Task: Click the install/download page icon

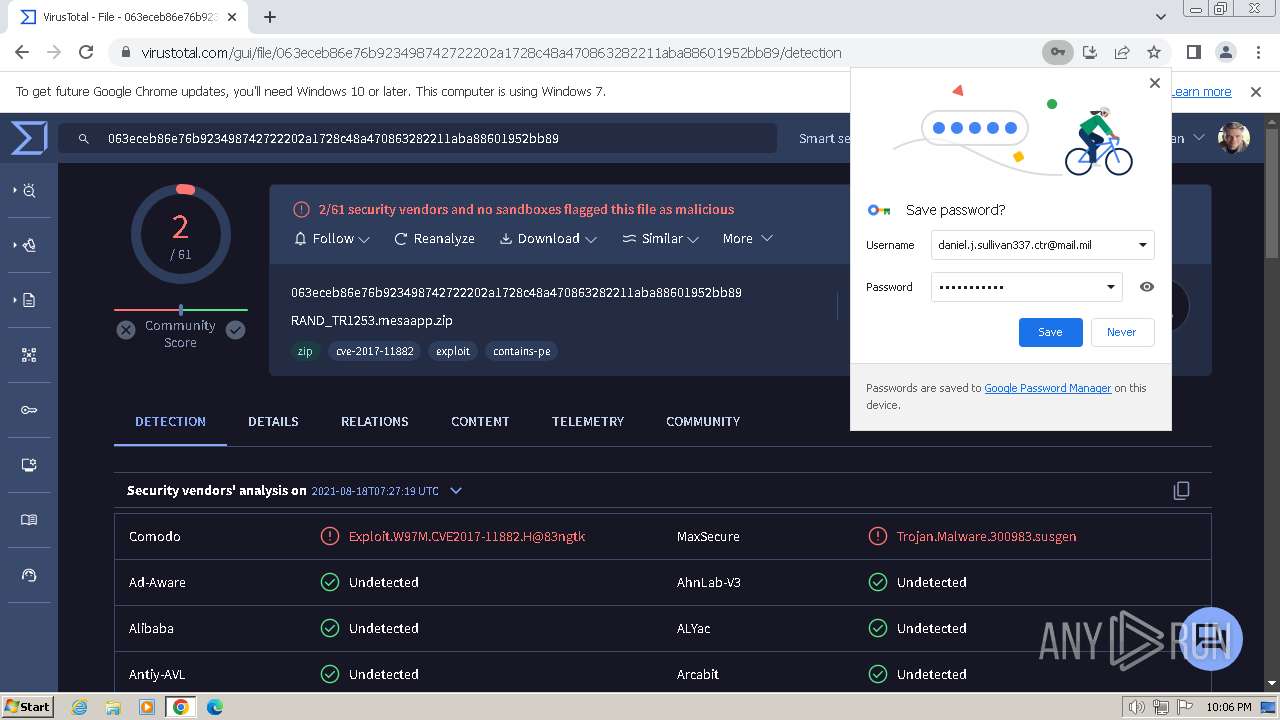Action: pos(1090,52)
